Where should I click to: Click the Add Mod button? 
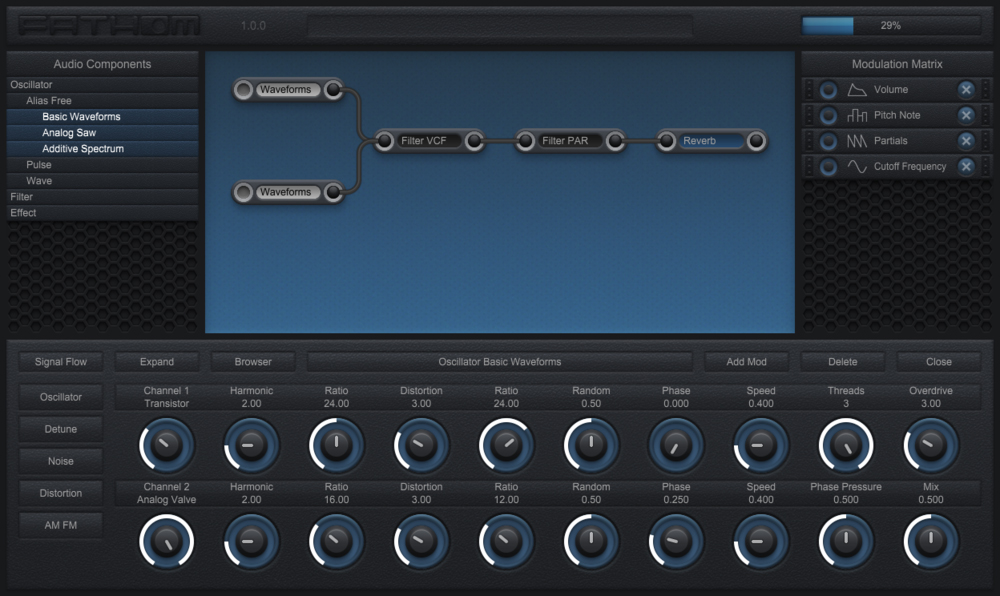(747, 361)
